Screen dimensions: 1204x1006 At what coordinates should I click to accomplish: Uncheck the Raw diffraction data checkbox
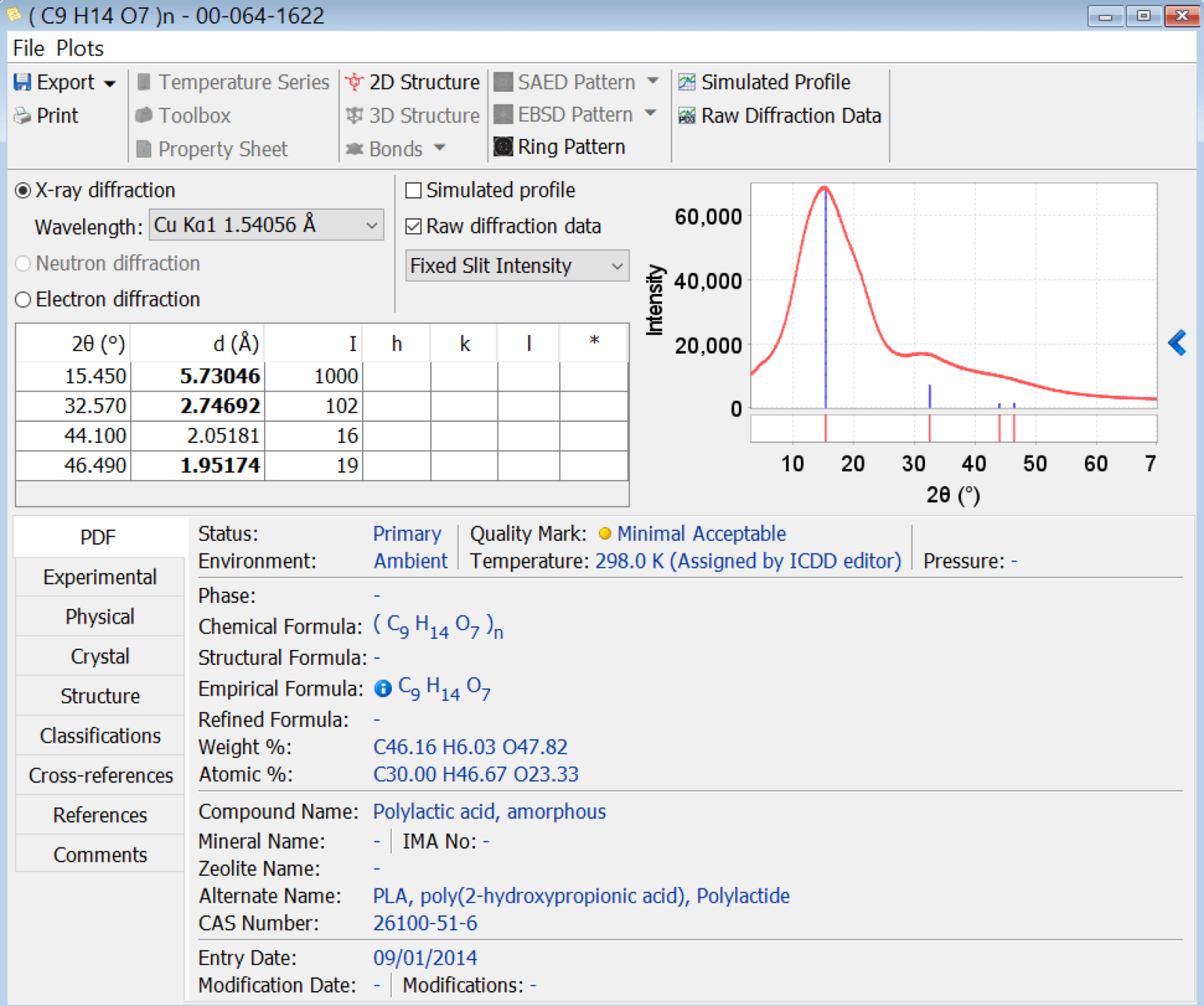pos(414,227)
